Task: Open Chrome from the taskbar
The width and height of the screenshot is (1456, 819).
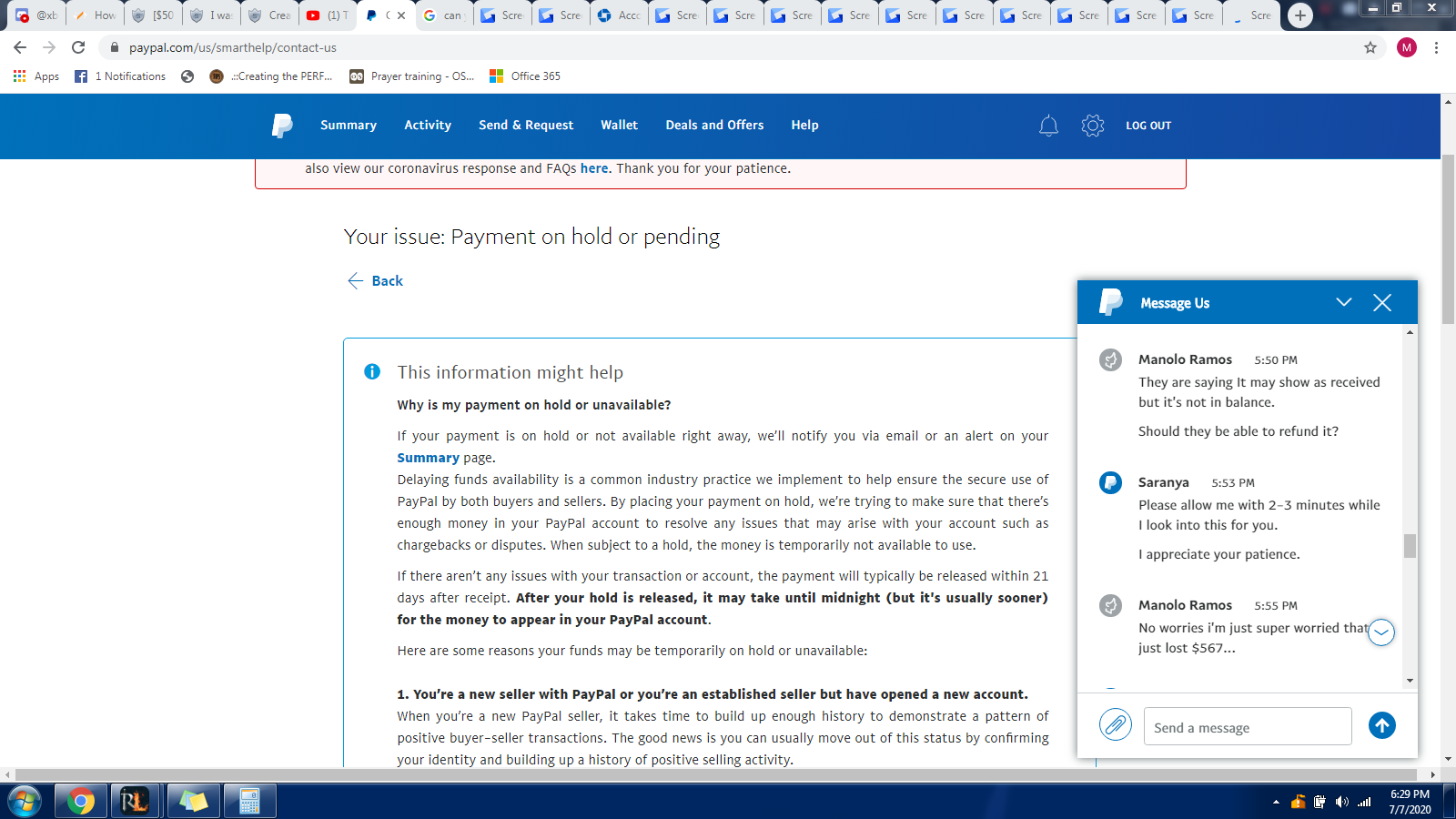Action: [81, 801]
